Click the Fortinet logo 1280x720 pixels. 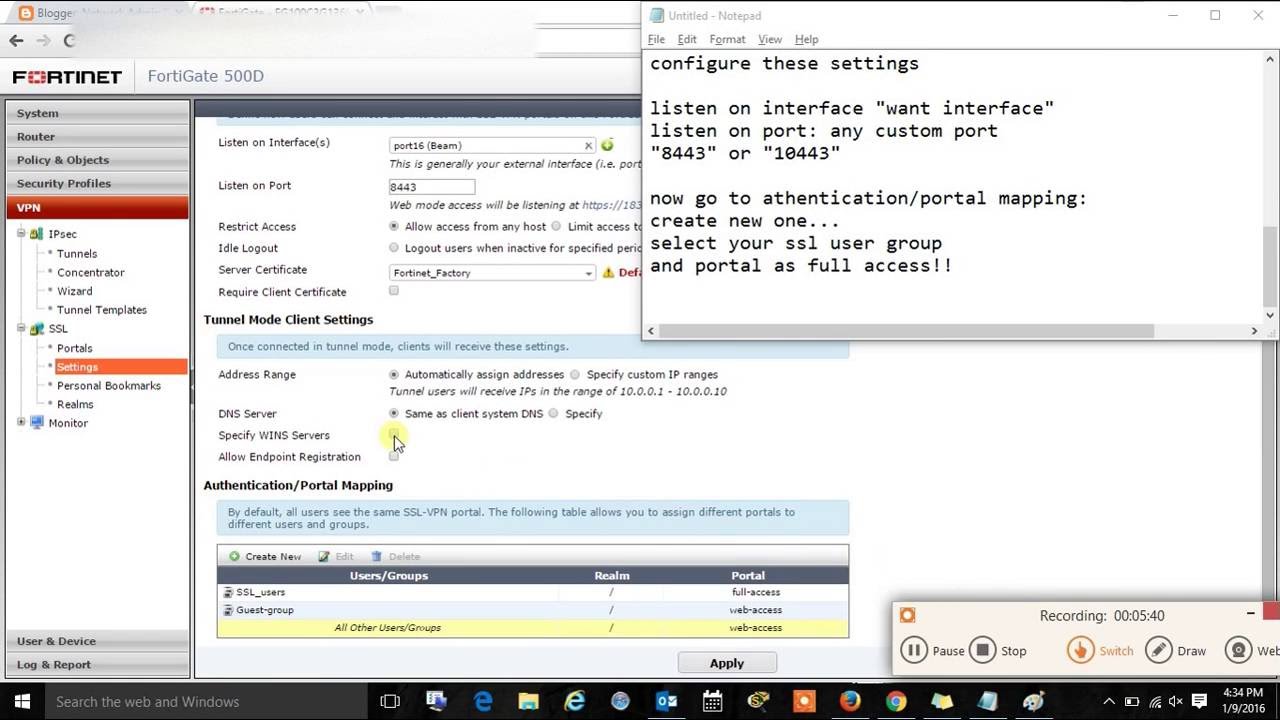66,75
